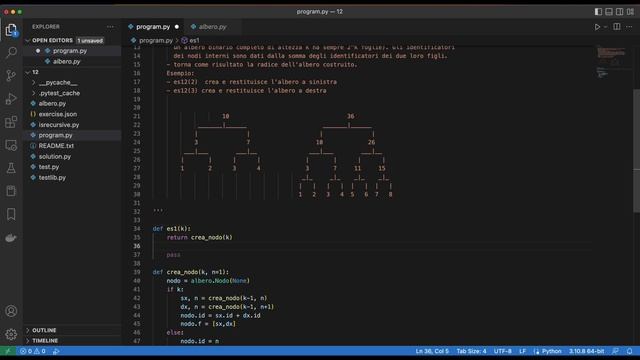
Task: Change file encoding UTF-8
Action: click(502, 351)
